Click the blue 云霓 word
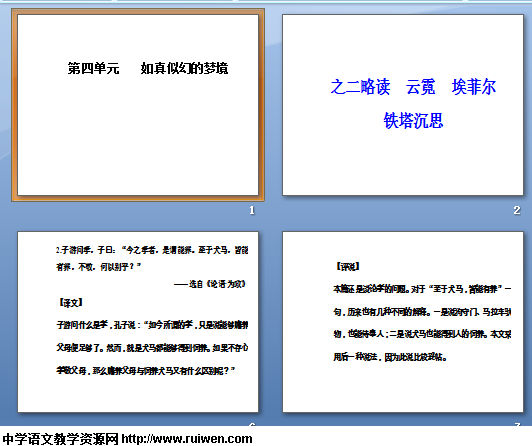 (421, 87)
